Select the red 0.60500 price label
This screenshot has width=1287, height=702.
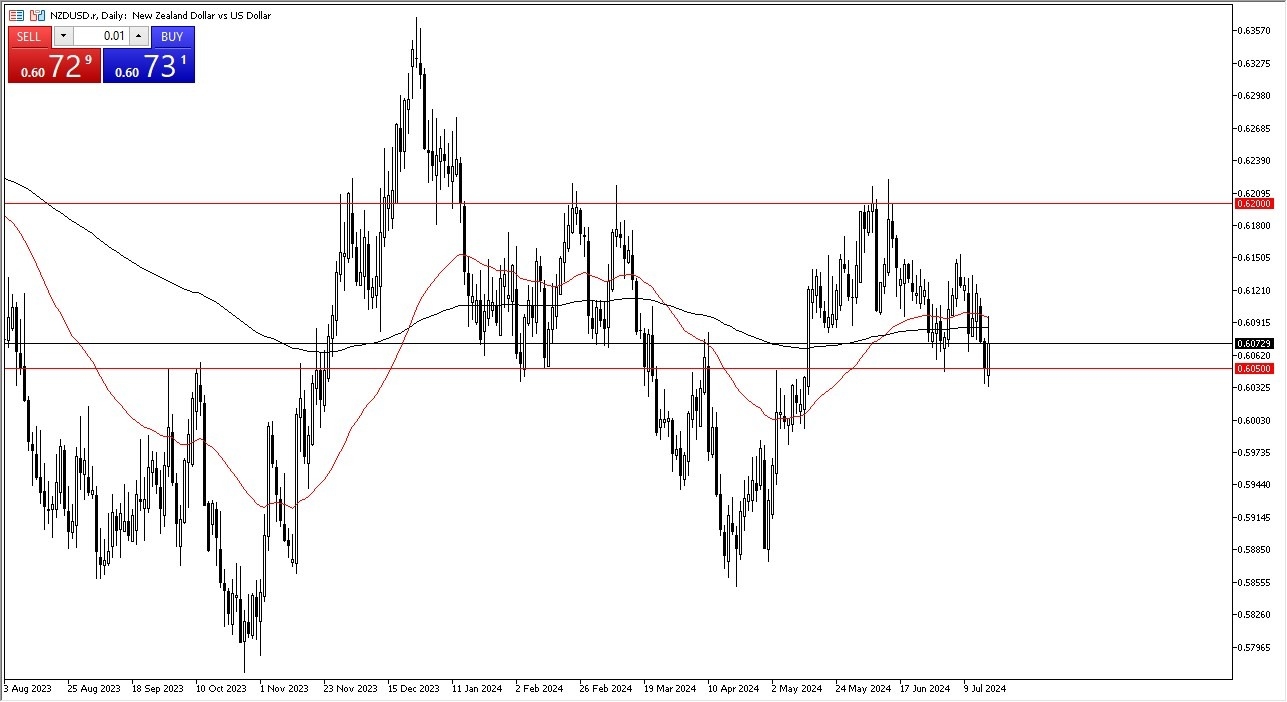coord(1253,368)
